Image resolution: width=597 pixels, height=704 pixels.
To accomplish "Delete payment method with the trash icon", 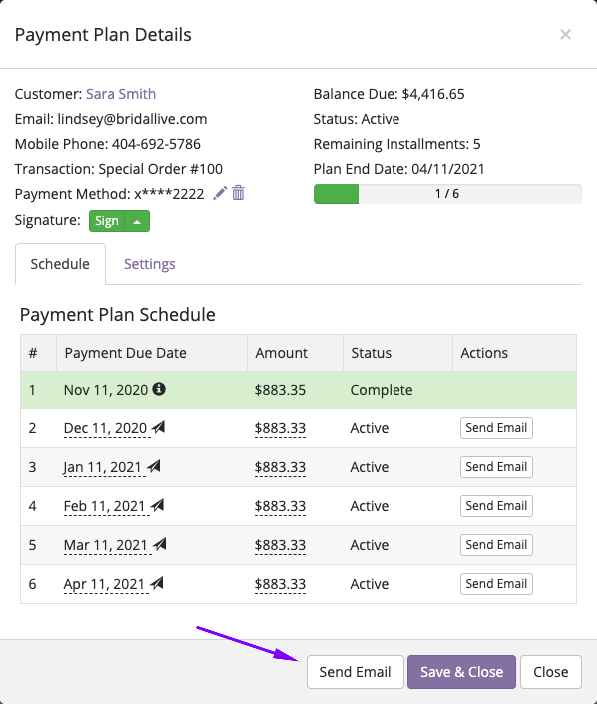I will [x=238, y=193].
